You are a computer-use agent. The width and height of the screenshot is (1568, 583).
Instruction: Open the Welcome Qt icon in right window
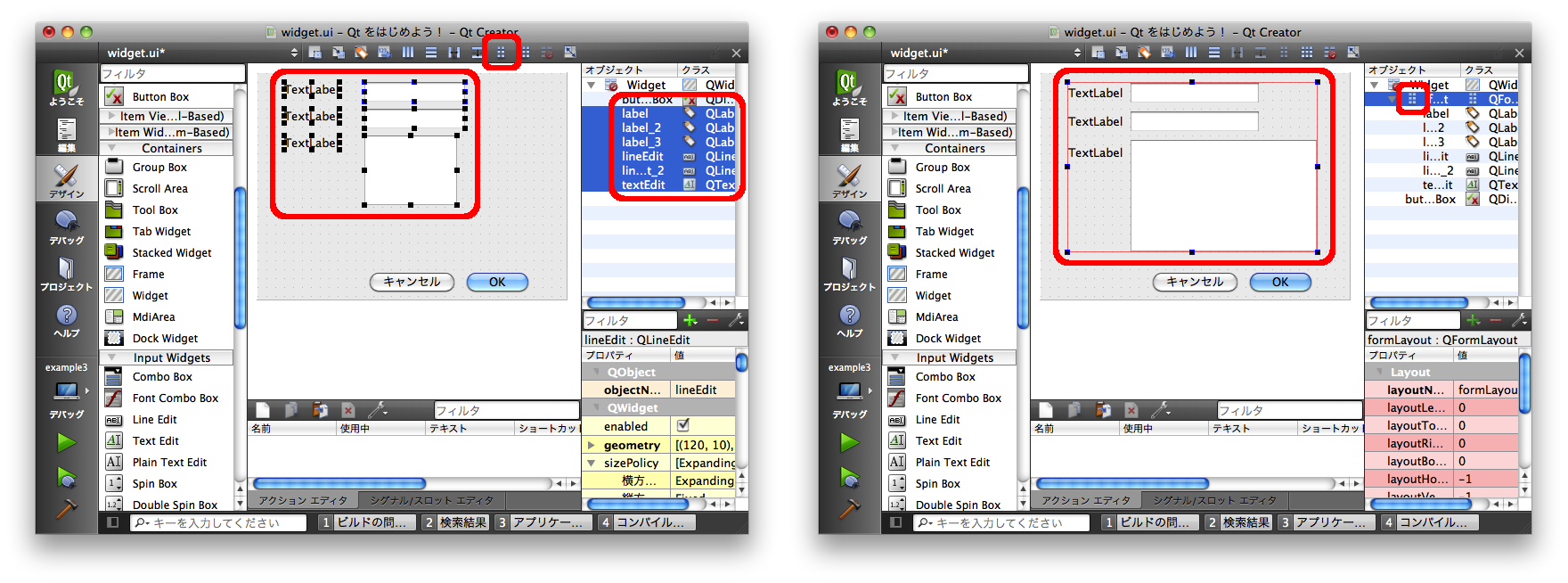[850, 88]
